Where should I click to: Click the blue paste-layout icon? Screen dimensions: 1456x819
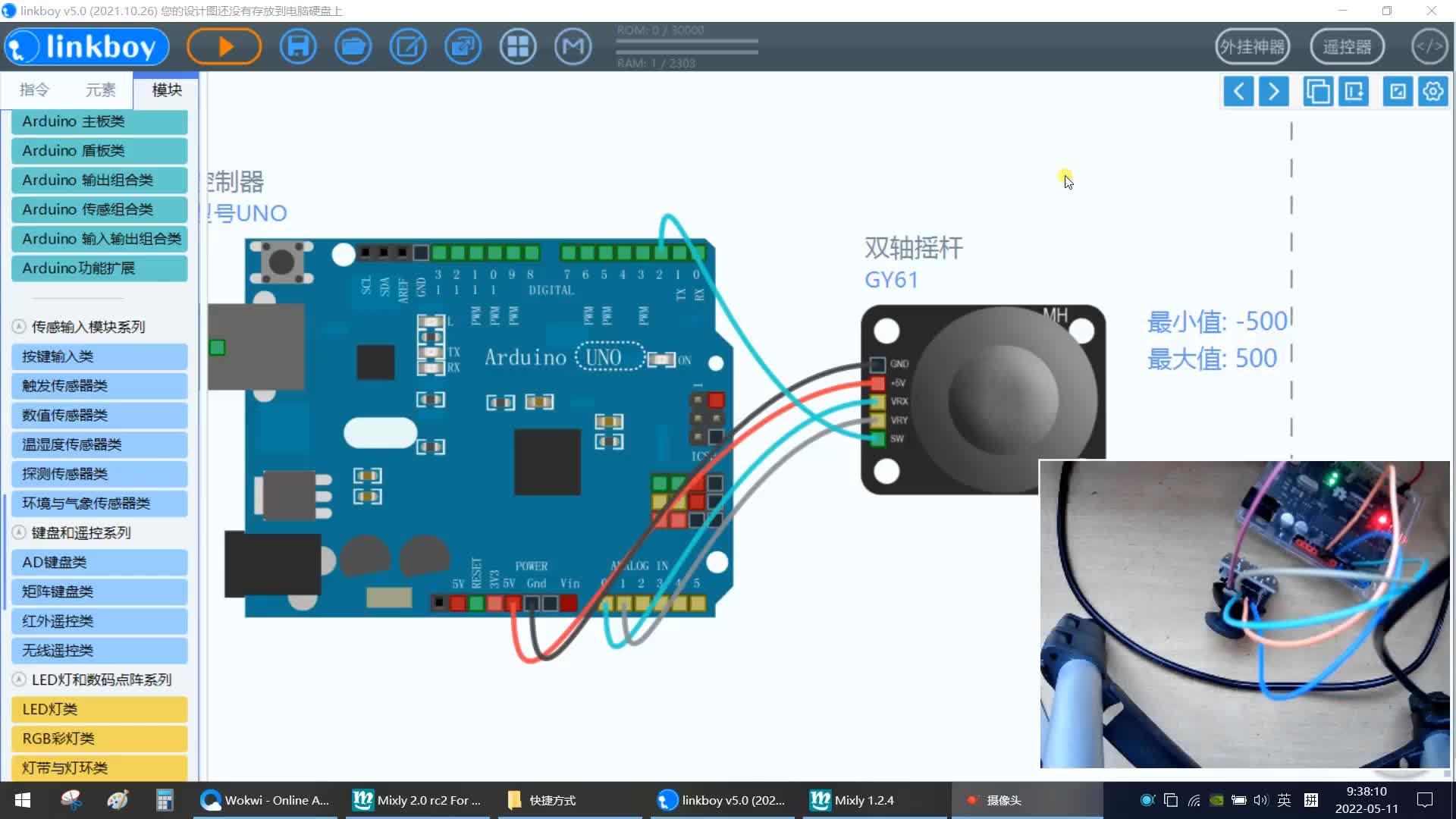pyautogui.click(x=1354, y=92)
